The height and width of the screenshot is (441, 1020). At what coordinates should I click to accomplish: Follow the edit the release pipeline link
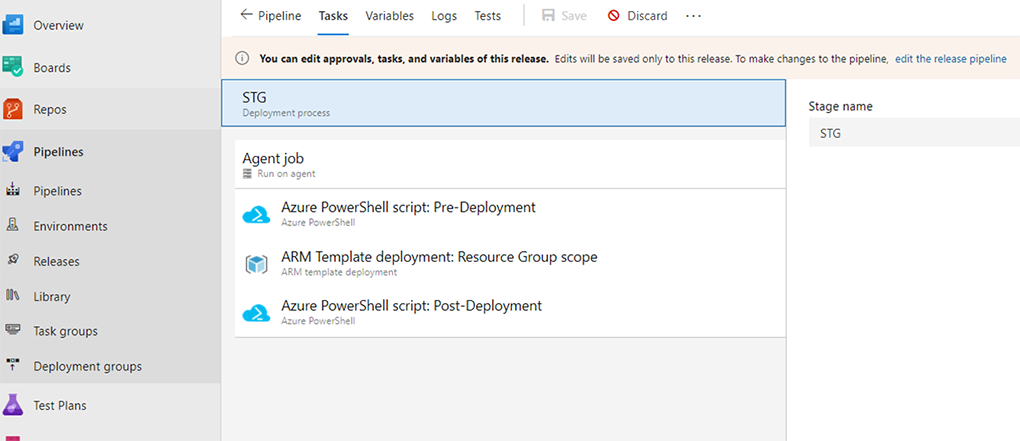pos(951,59)
